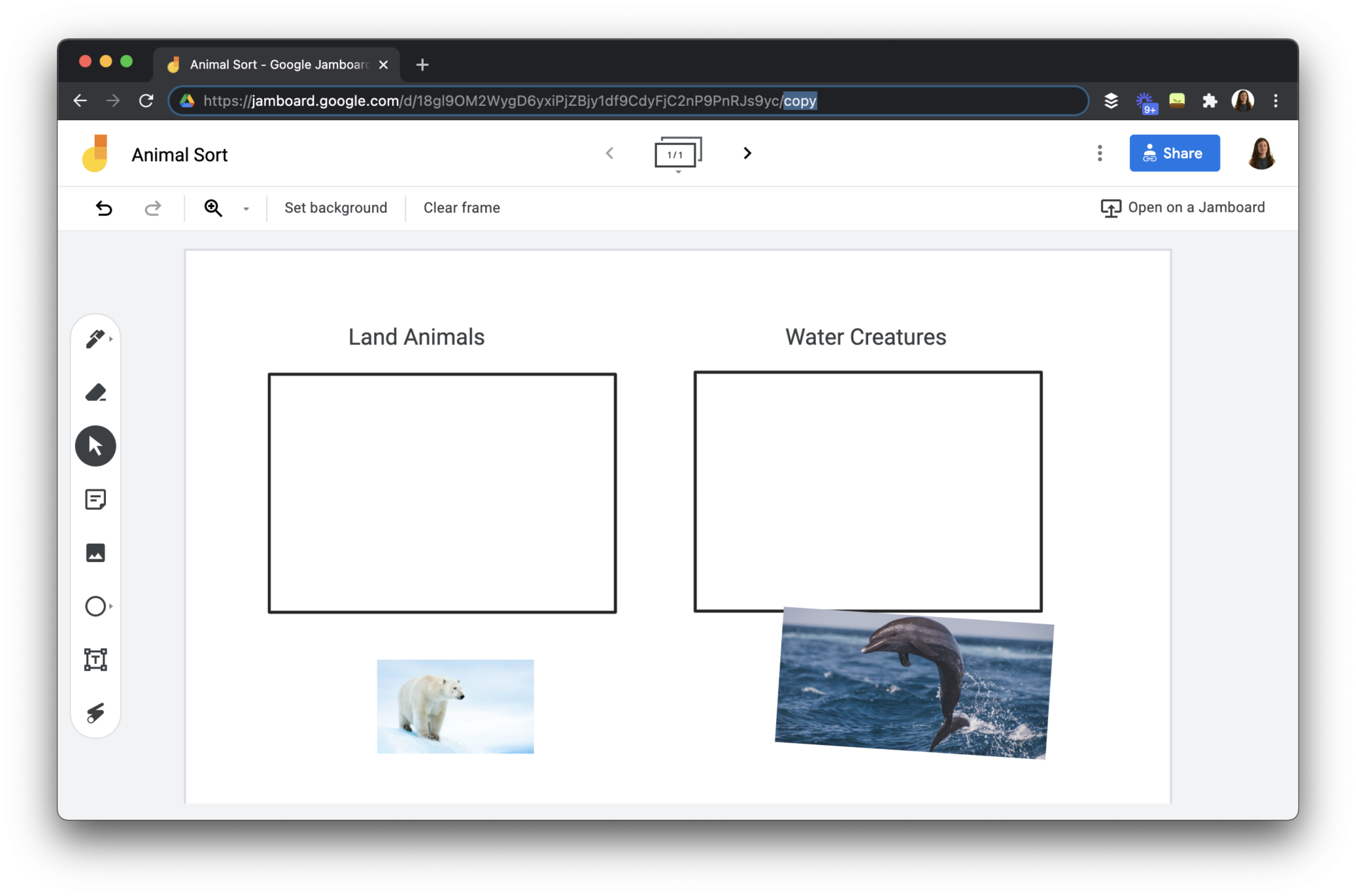Expand the Pen tool options arrow
Image resolution: width=1356 pixels, height=896 pixels.
[x=109, y=339]
